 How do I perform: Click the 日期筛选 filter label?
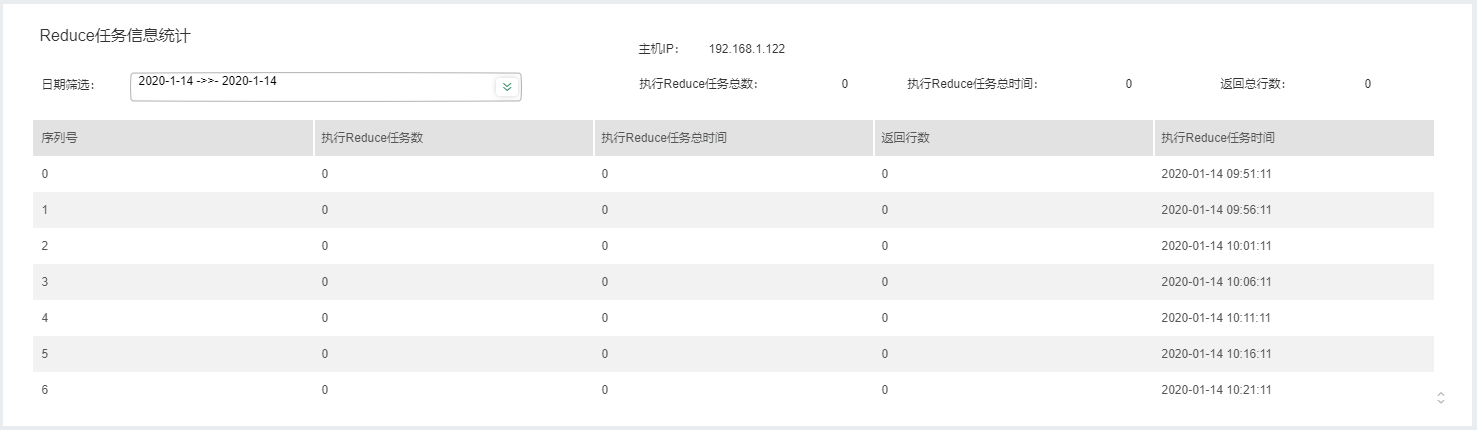[67, 85]
